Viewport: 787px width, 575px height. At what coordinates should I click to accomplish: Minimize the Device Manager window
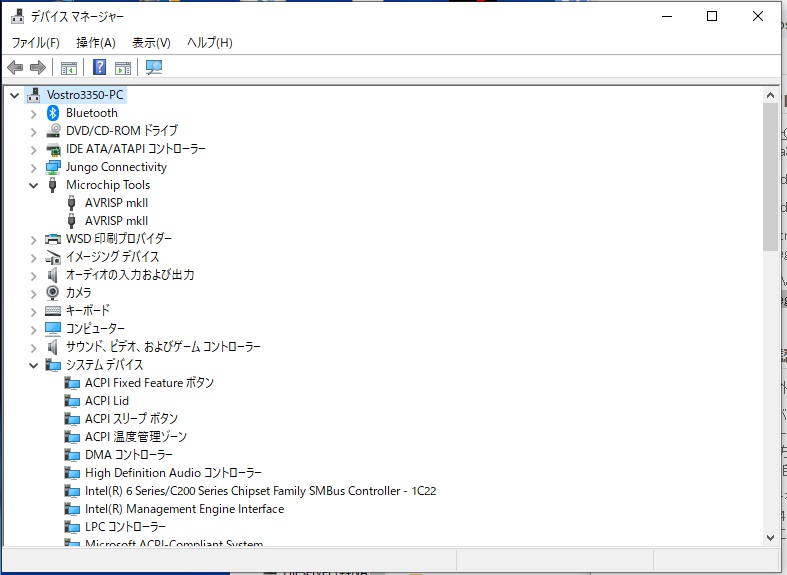click(x=667, y=17)
